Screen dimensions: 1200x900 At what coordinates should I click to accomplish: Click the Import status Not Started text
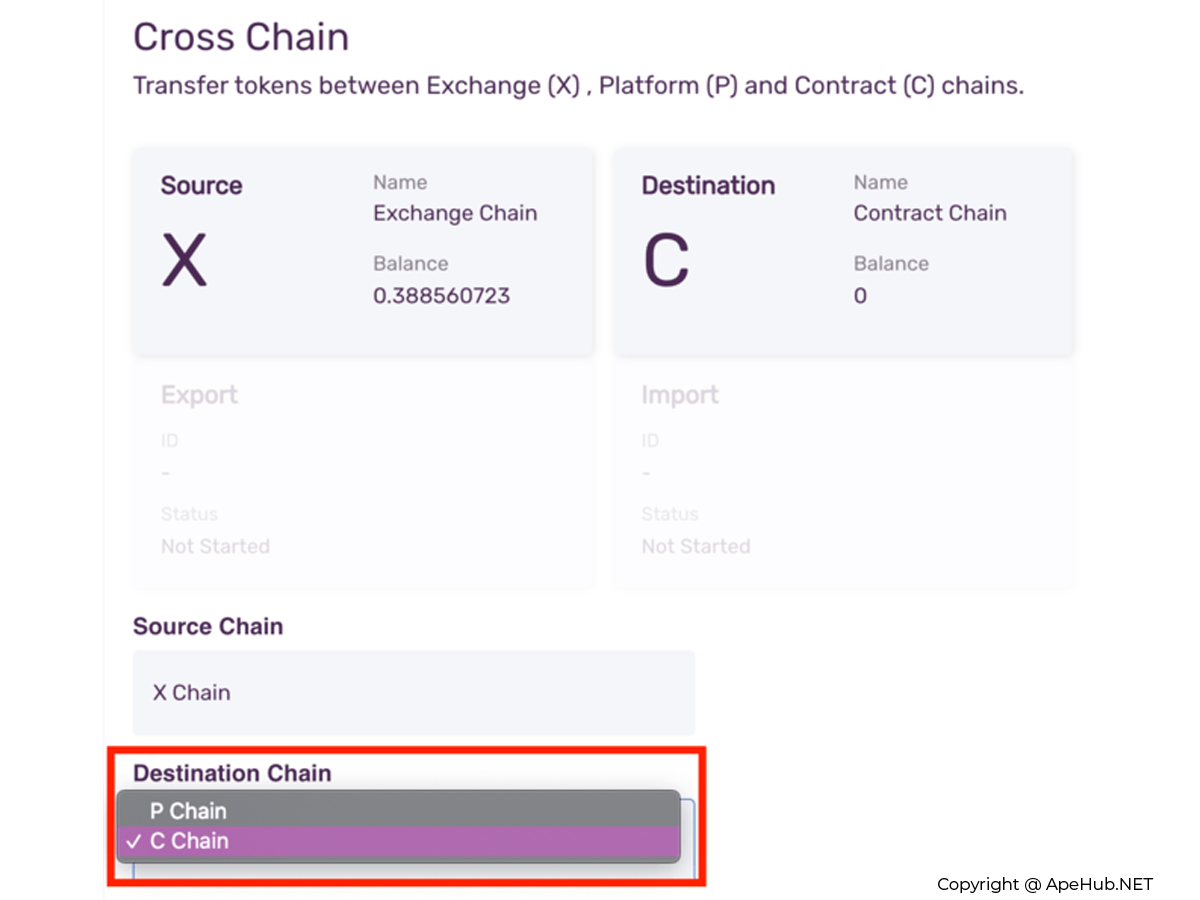[696, 546]
